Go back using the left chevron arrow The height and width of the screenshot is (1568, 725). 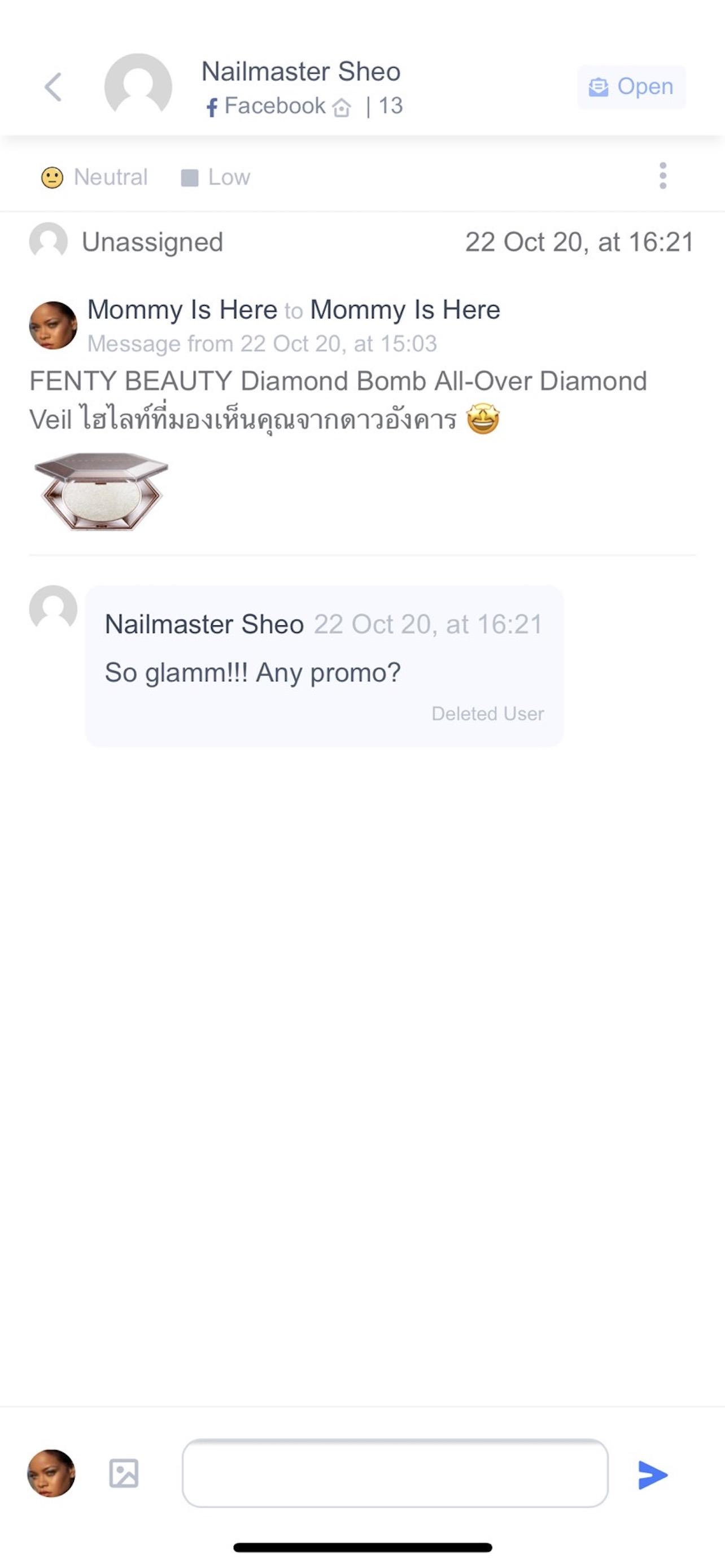pos(54,86)
